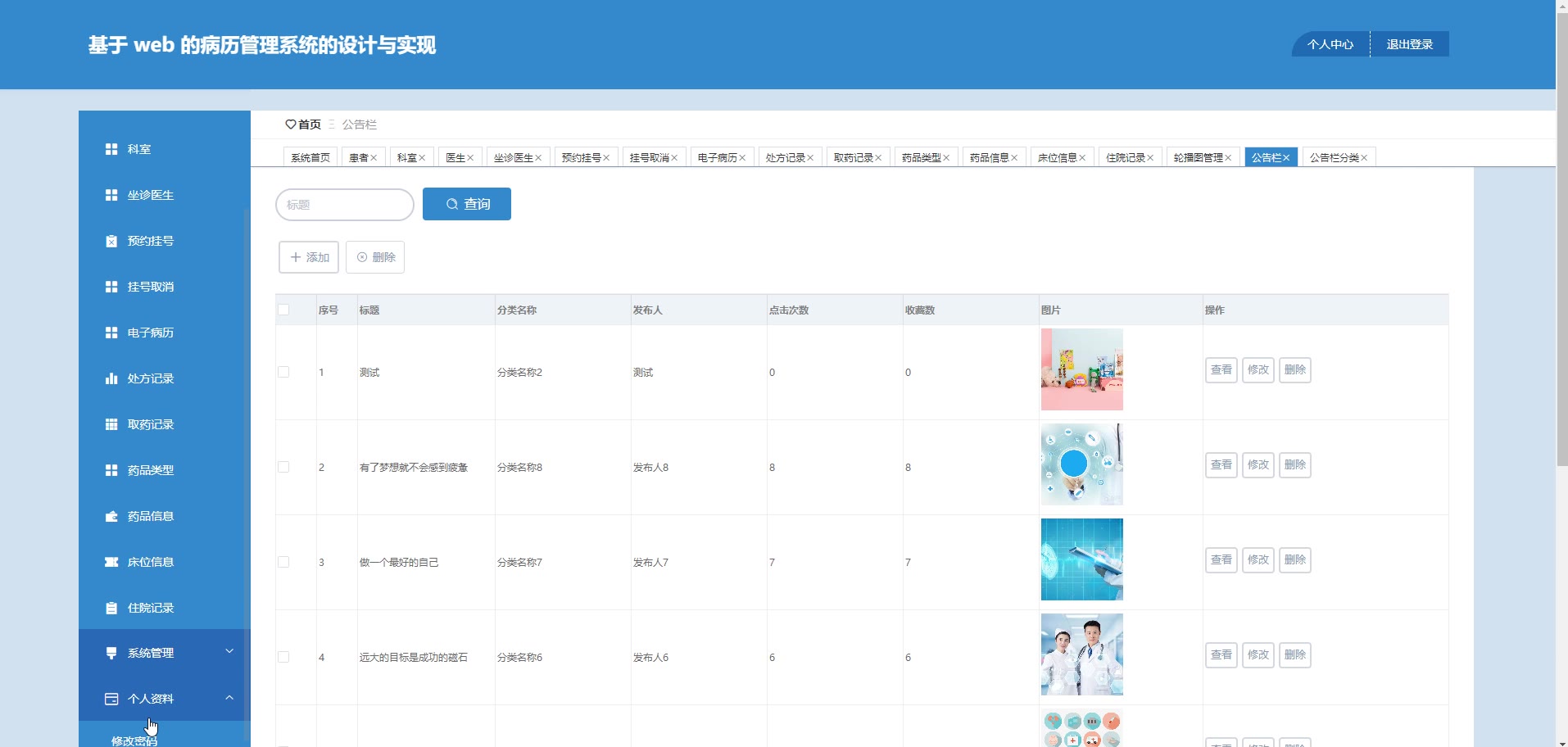This screenshot has height=747, width=1568.
Task: Click 修改 for row 2
Action: [x=1258, y=465]
